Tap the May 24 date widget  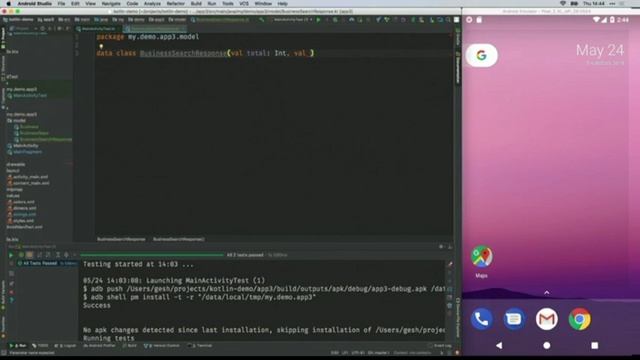600,50
